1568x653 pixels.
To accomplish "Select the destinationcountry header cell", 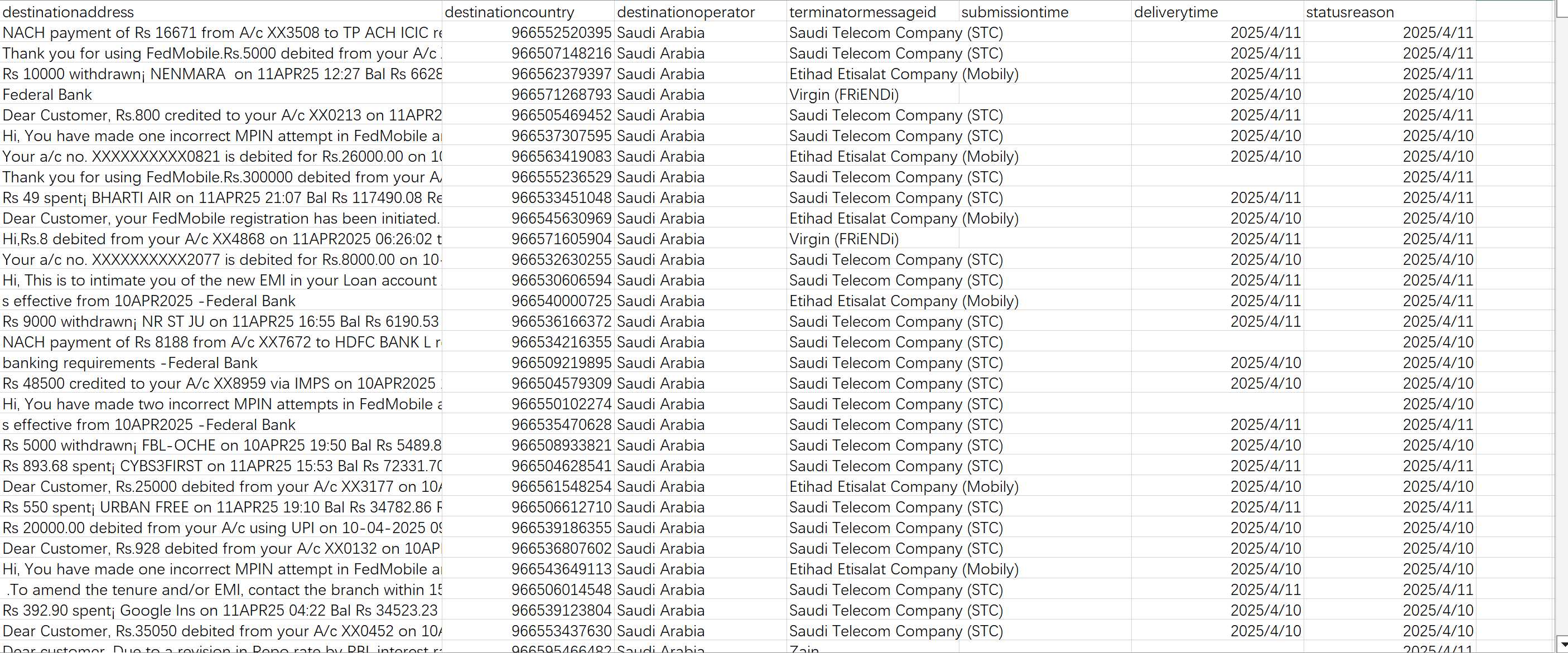I will click(x=528, y=12).
